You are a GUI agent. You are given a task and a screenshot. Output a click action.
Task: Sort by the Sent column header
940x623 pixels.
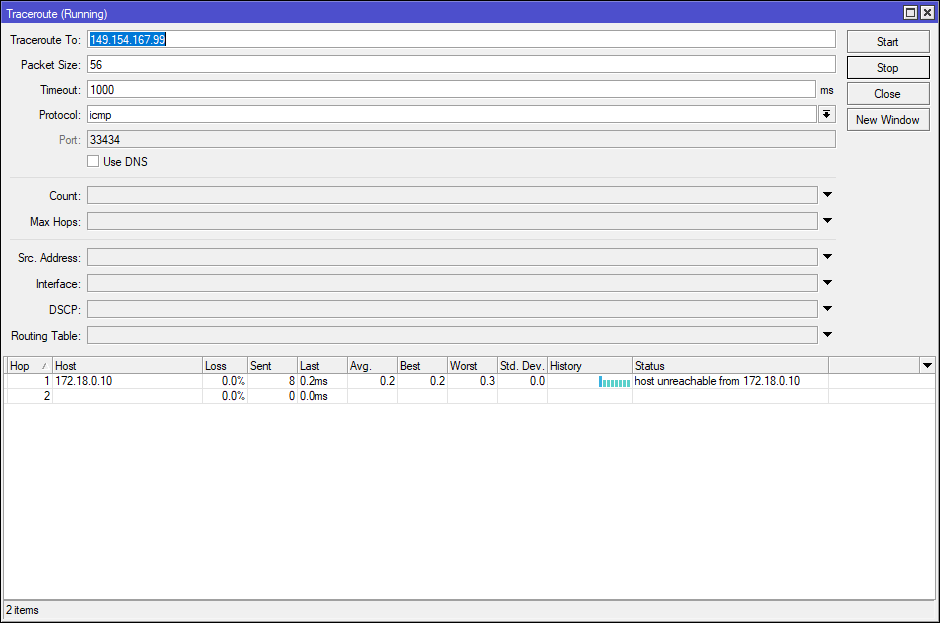(x=272, y=366)
